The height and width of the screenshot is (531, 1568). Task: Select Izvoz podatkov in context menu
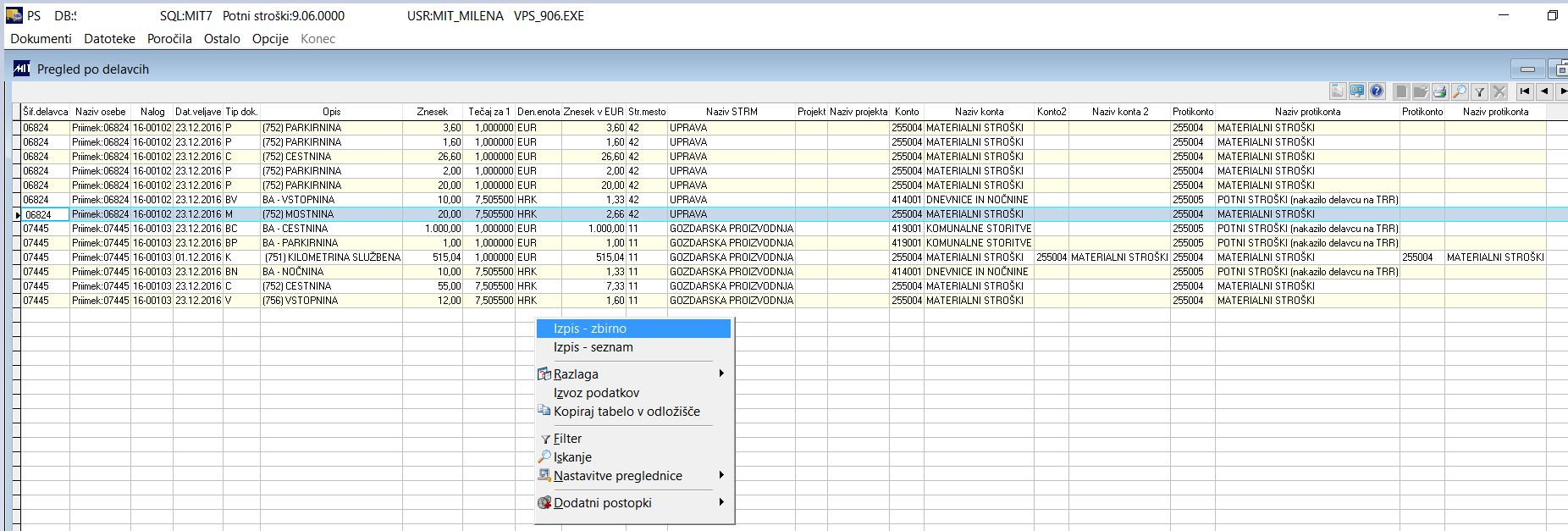click(x=596, y=393)
